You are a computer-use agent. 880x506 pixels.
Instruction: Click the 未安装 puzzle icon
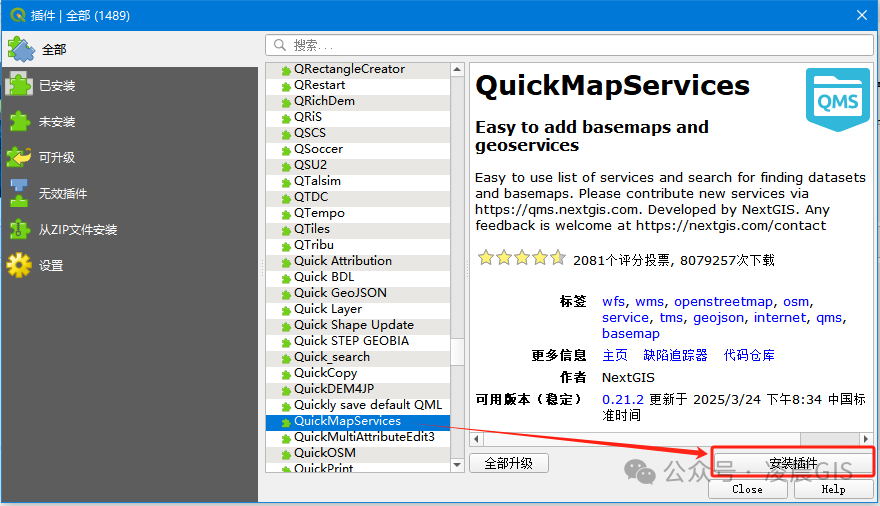point(19,121)
